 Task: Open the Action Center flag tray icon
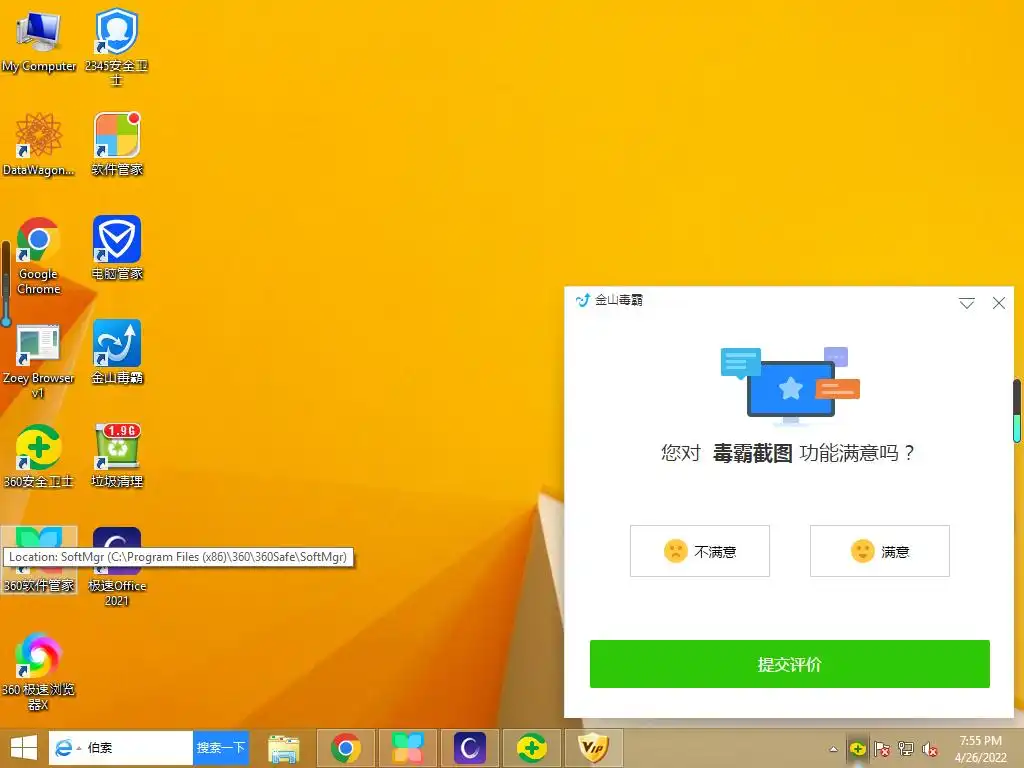(882, 749)
